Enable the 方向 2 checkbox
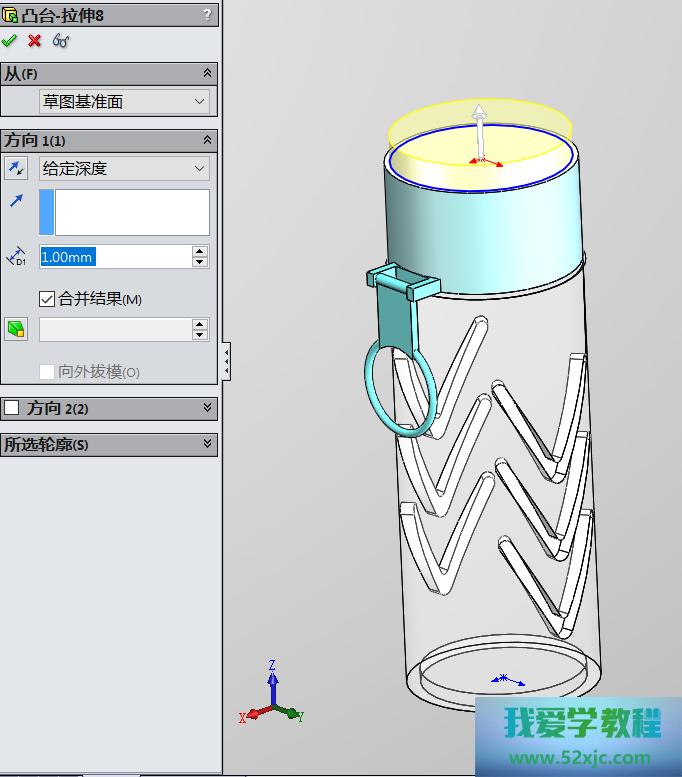This screenshot has width=682, height=777. coord(12,408)
